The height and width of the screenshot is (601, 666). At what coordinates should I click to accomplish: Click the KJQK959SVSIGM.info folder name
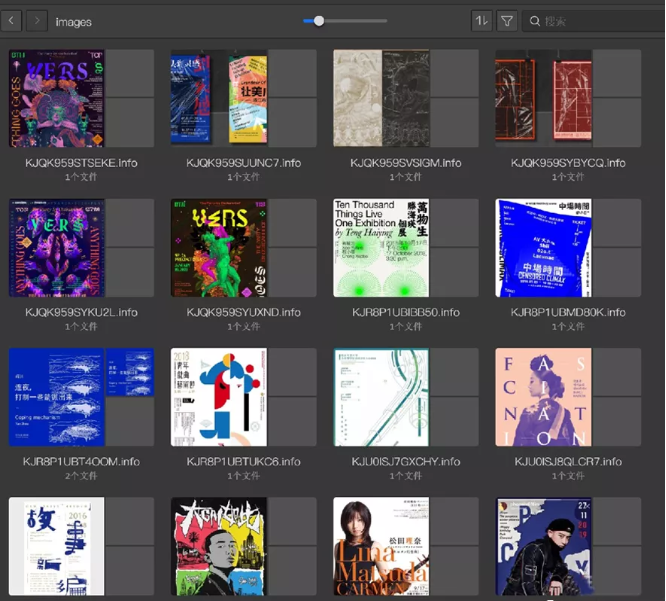pyautogui.click(x=406, y=163)
